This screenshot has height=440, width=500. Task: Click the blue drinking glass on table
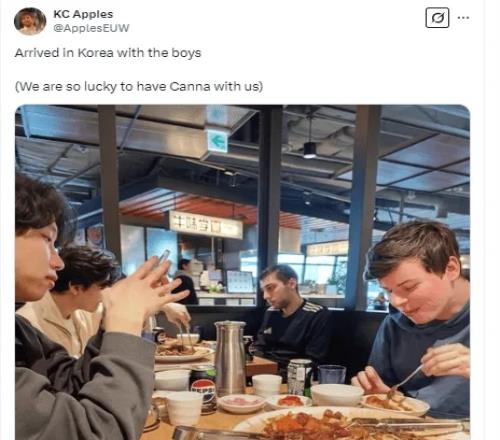click(332, 375)
